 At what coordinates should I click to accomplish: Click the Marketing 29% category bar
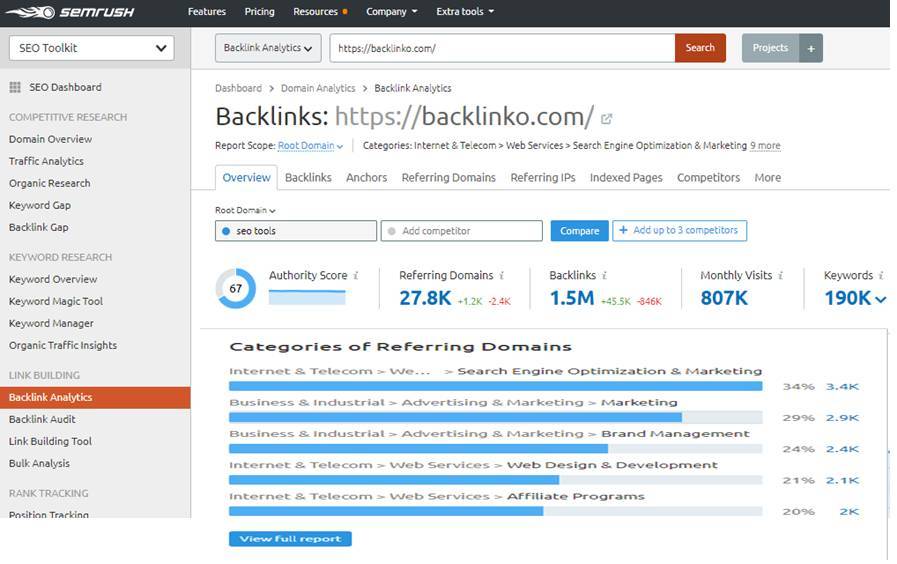pyautogui.click(x=495, y=418)
